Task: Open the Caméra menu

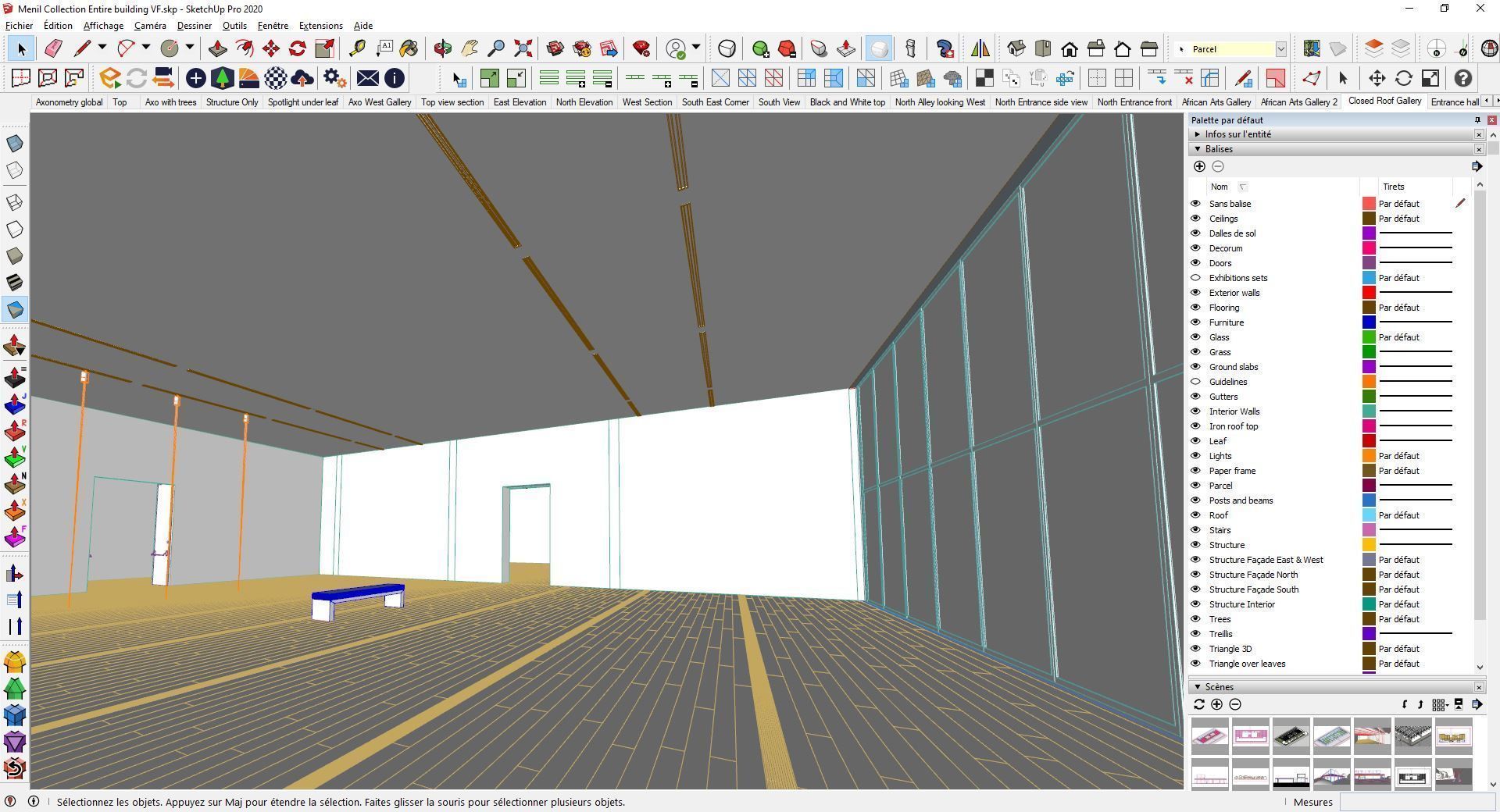Action: point(150,25)
